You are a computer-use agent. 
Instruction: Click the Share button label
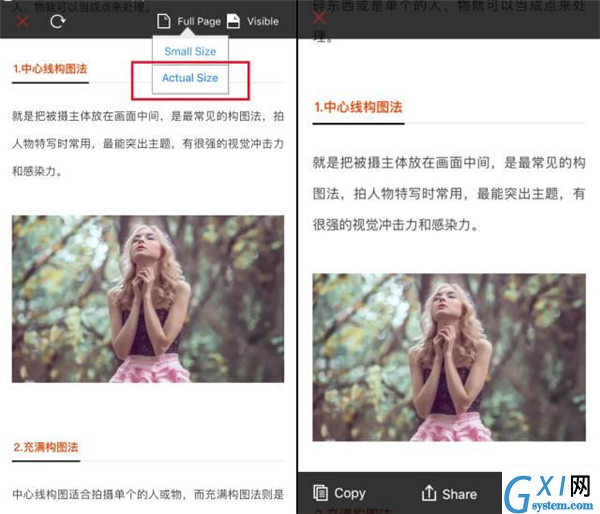point(460,494)
